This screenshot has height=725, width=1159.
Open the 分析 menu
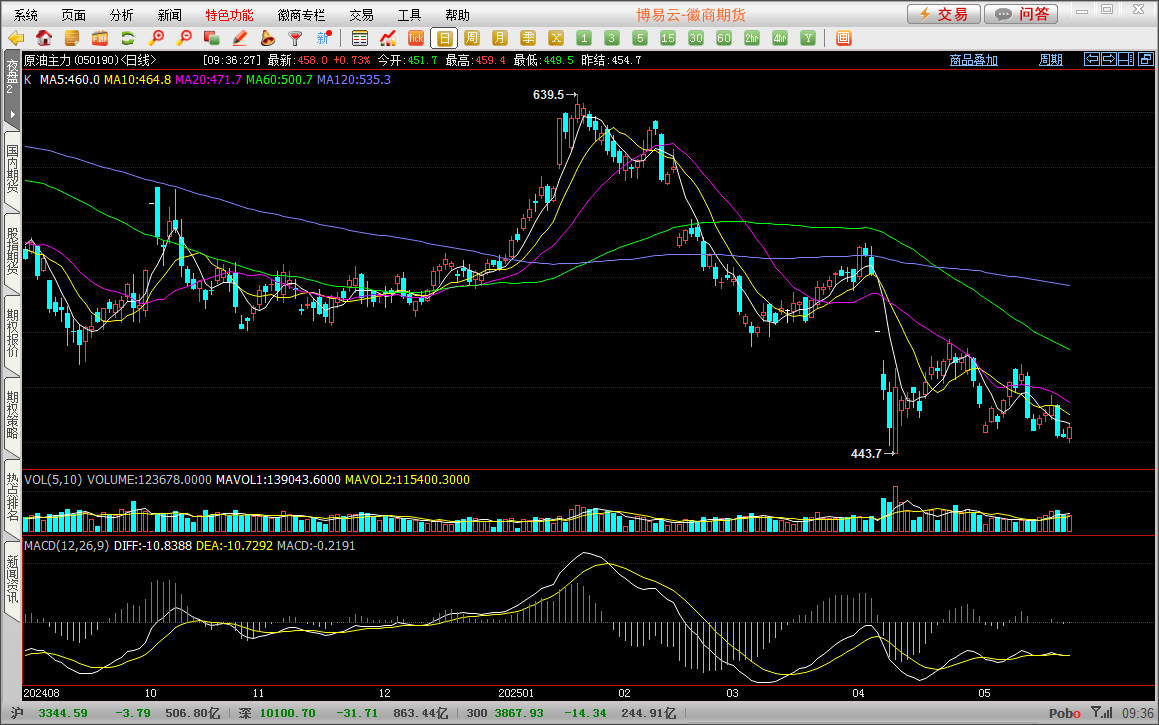click(122, 15)
